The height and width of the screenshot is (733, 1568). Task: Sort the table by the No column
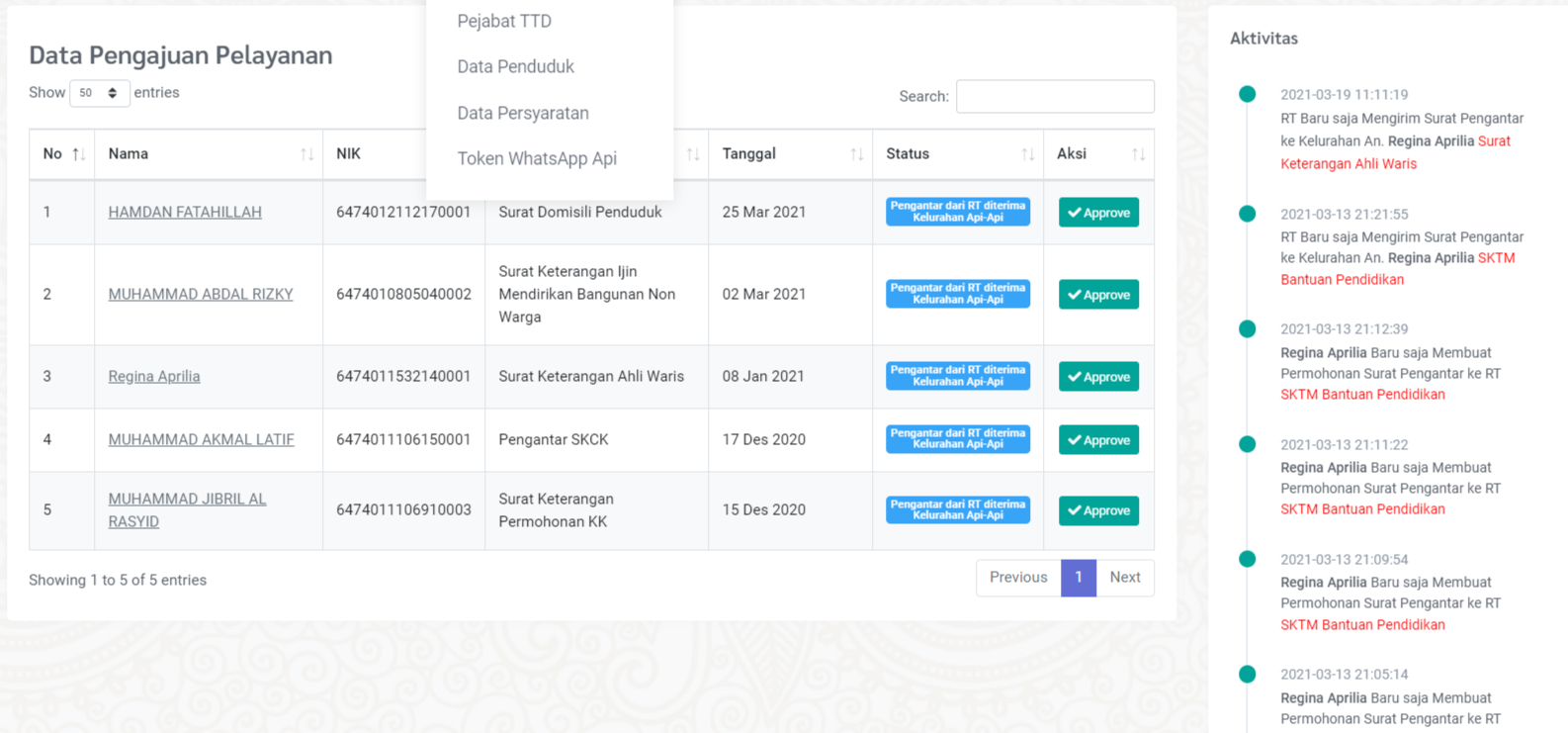coord(62,154)
